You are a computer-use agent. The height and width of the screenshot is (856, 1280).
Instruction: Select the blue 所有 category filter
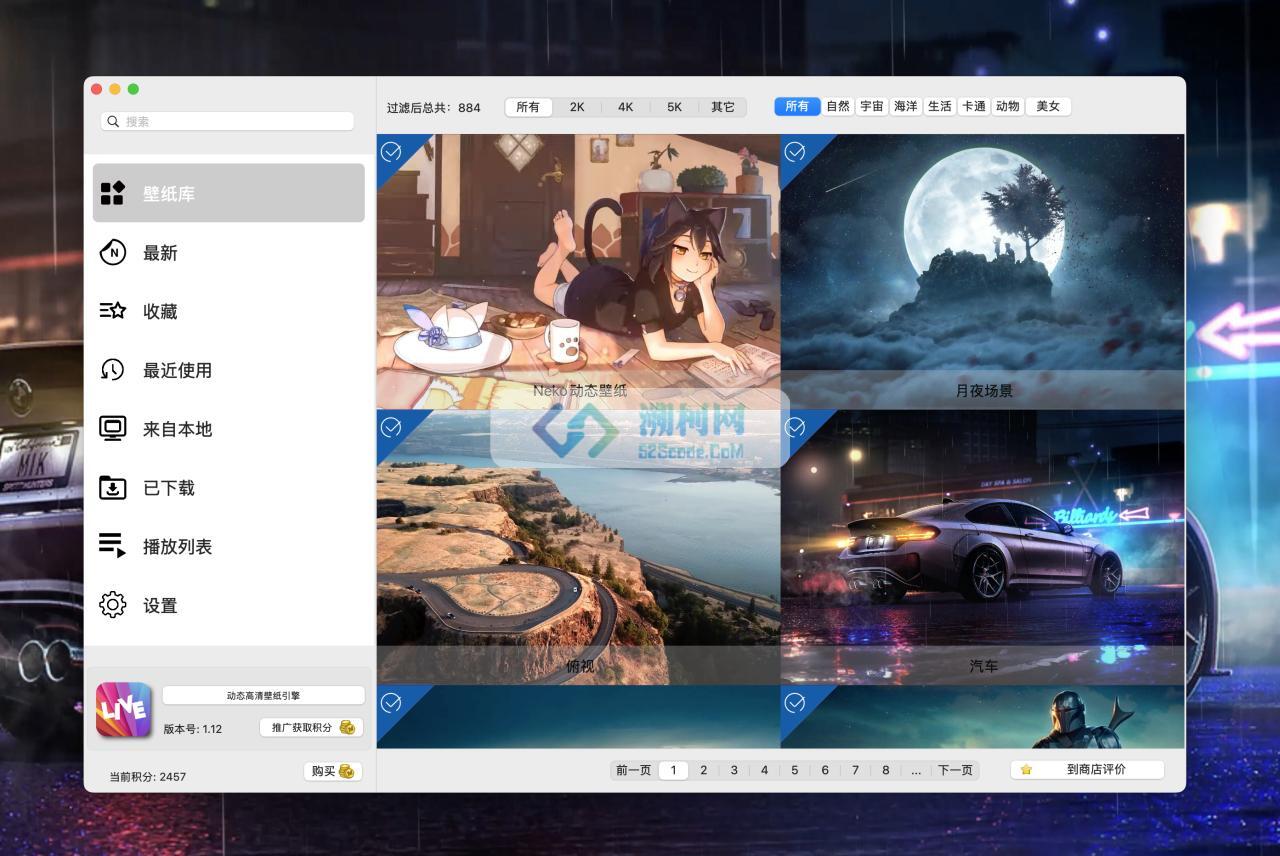(x=797, y=106)
